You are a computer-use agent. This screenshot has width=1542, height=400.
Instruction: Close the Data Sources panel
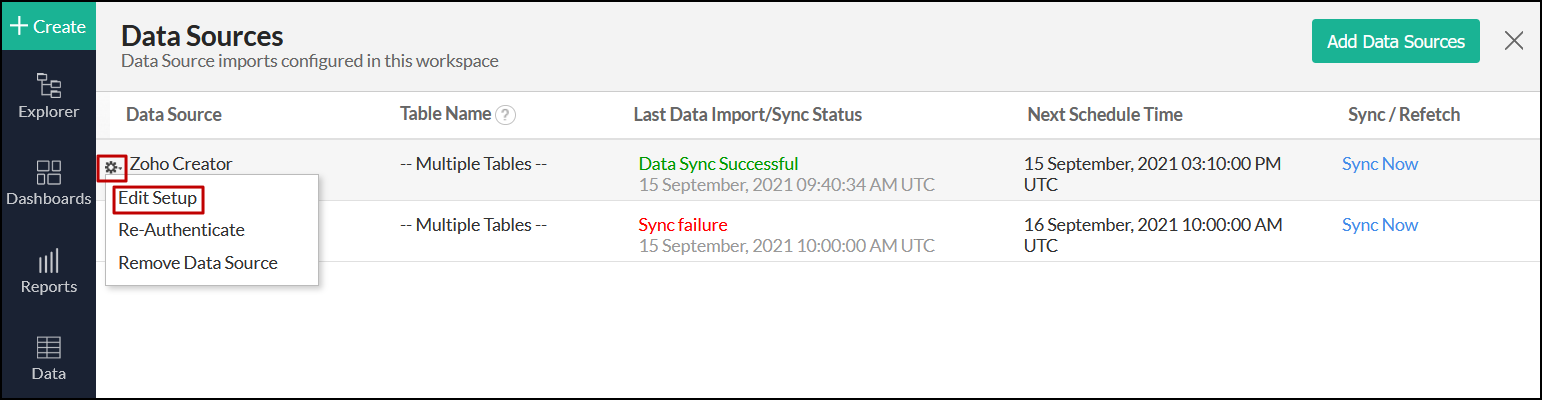pos(1514,41)
